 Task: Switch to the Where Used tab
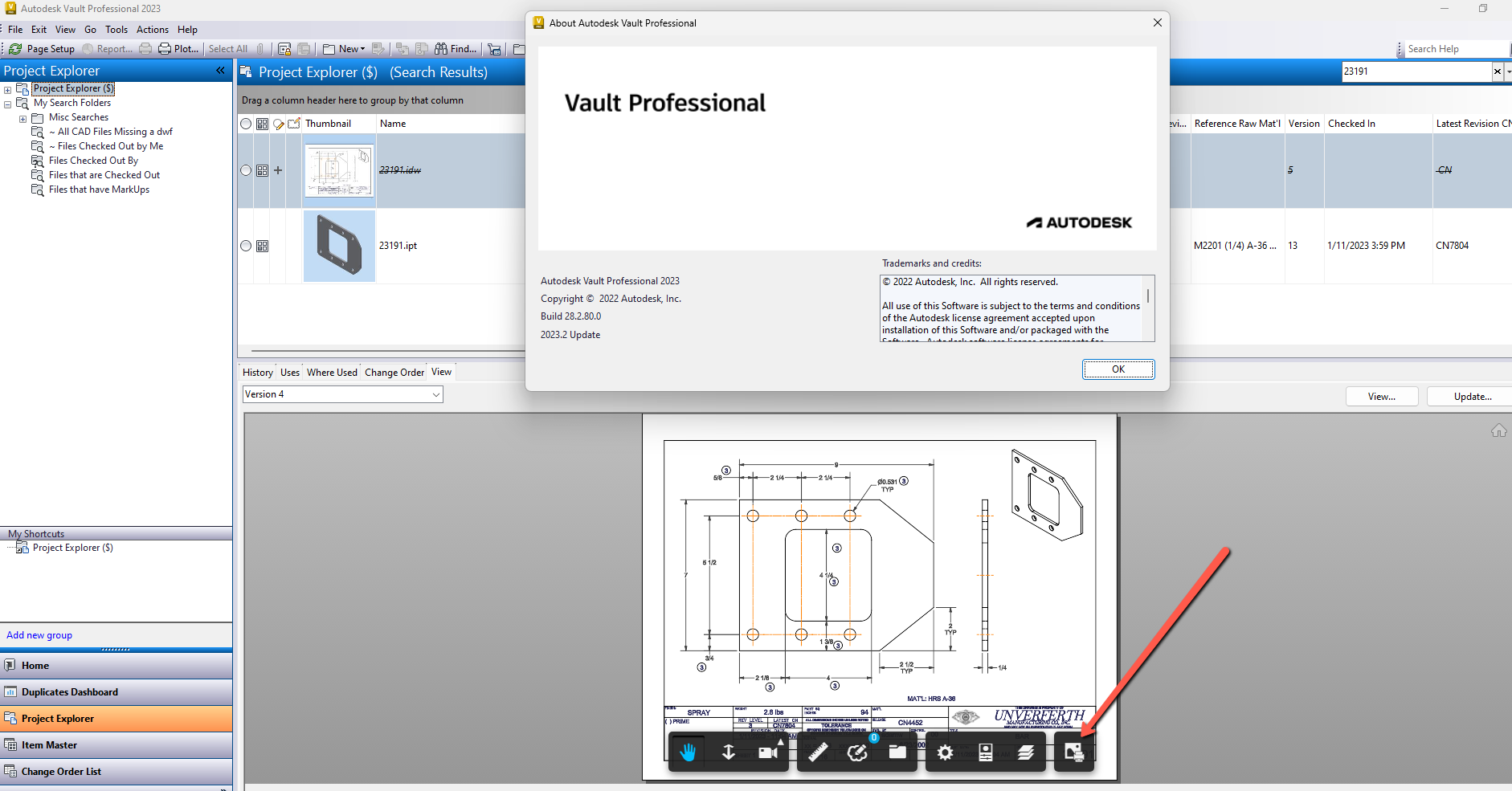332,372
